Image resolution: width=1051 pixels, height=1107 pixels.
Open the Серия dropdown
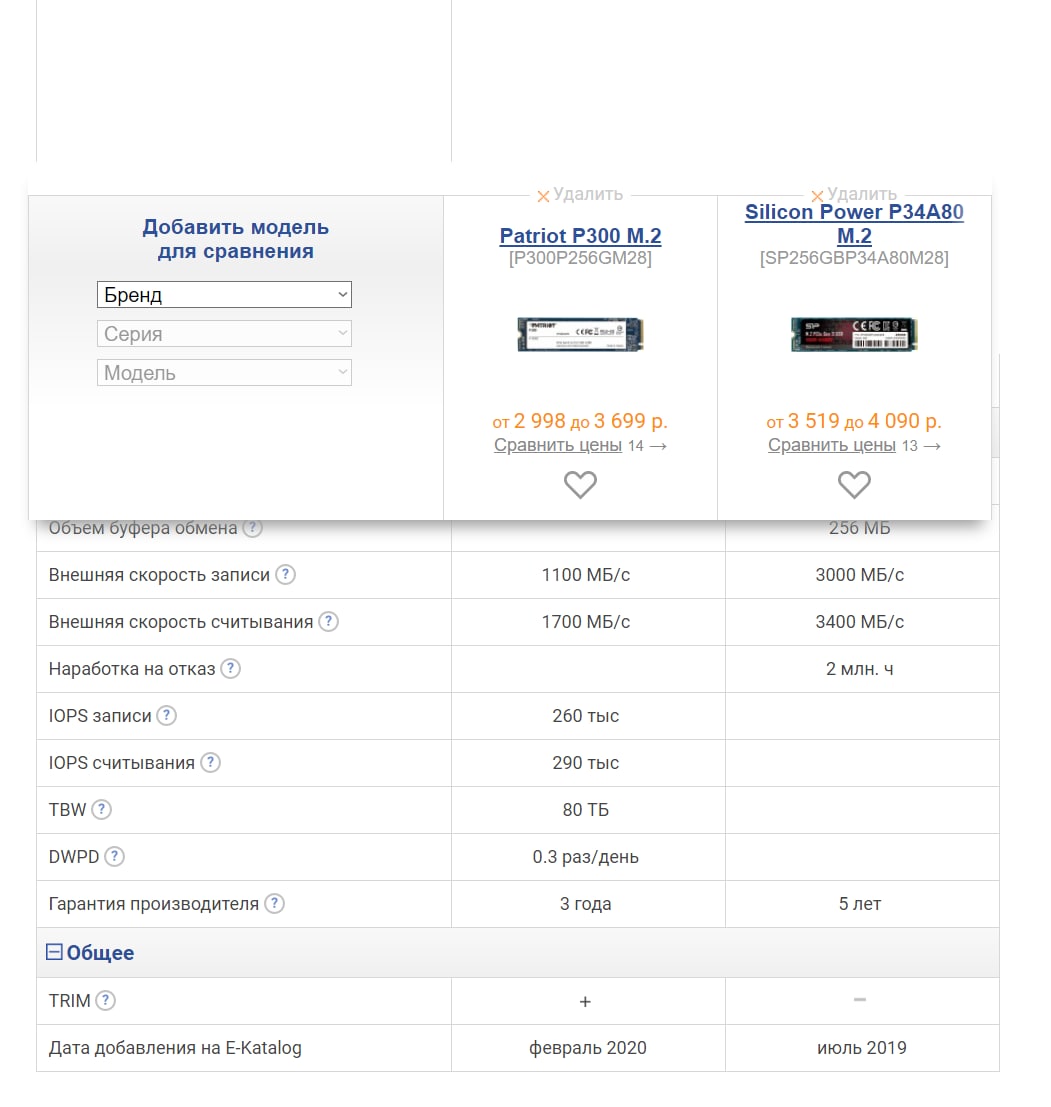pos(224,333)
